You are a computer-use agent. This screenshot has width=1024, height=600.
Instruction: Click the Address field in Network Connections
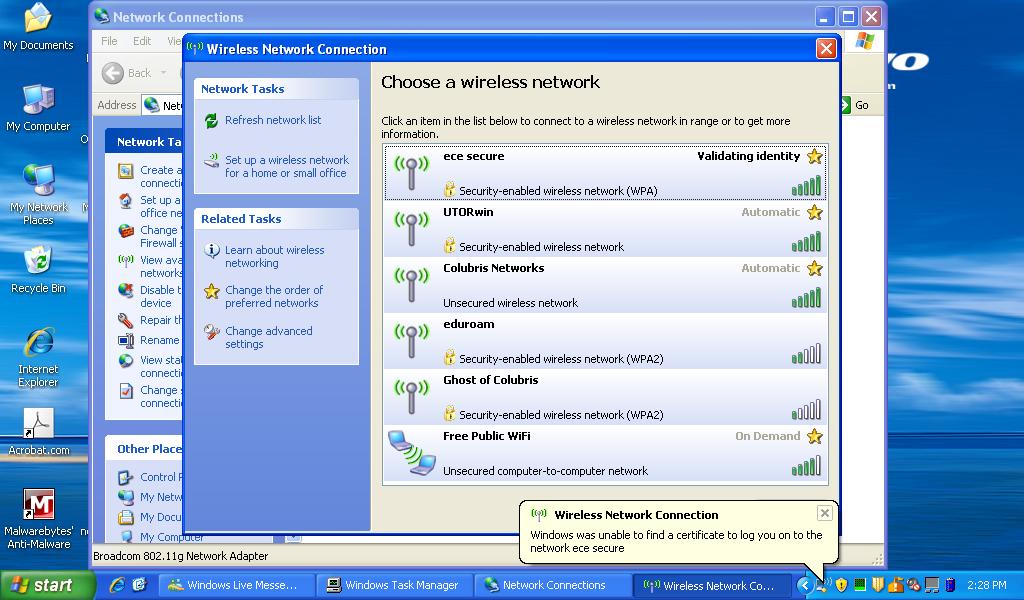(x=163, y=105)
